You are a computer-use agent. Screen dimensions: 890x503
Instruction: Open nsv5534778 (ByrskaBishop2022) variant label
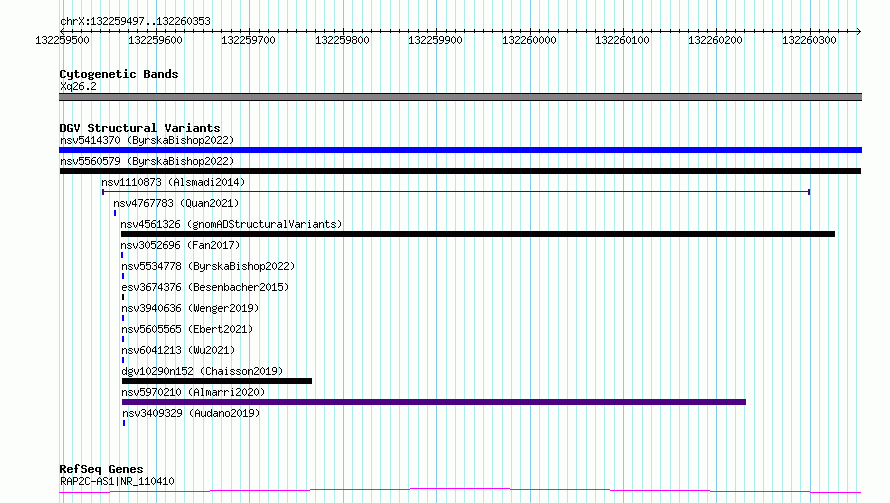208,266
